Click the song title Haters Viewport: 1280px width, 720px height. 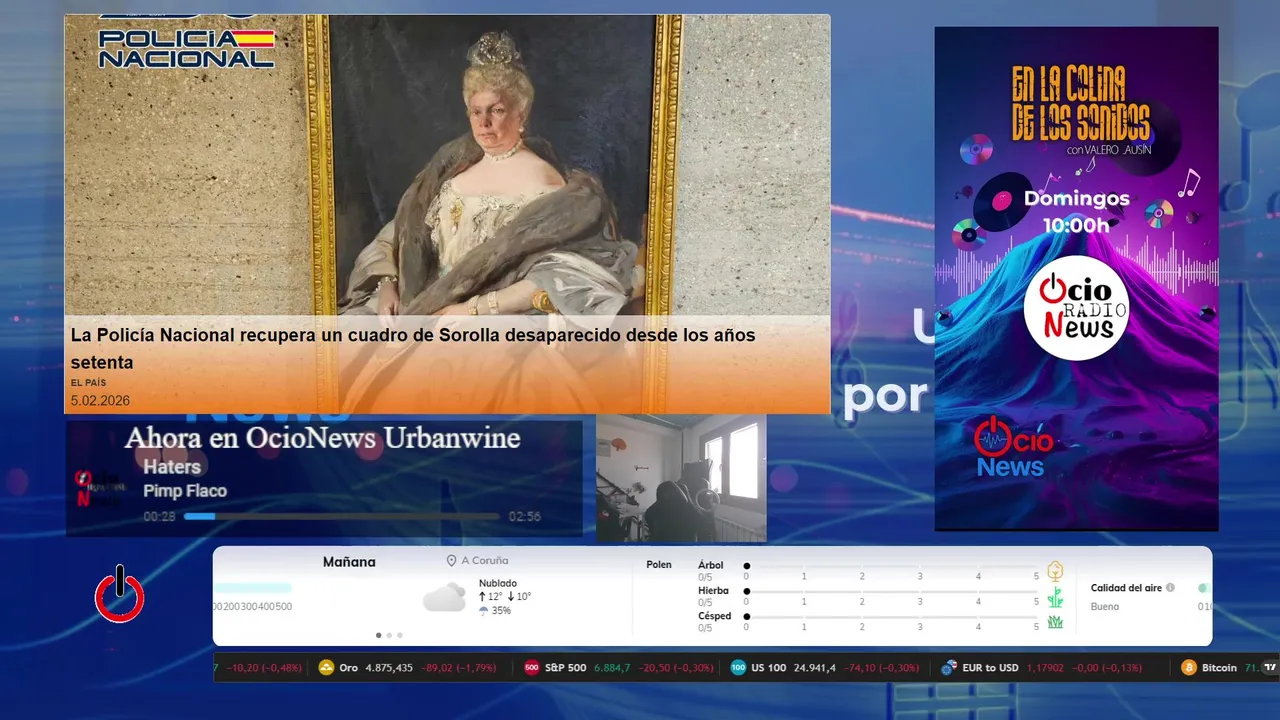pyautogui.click(x=172, y=467)
